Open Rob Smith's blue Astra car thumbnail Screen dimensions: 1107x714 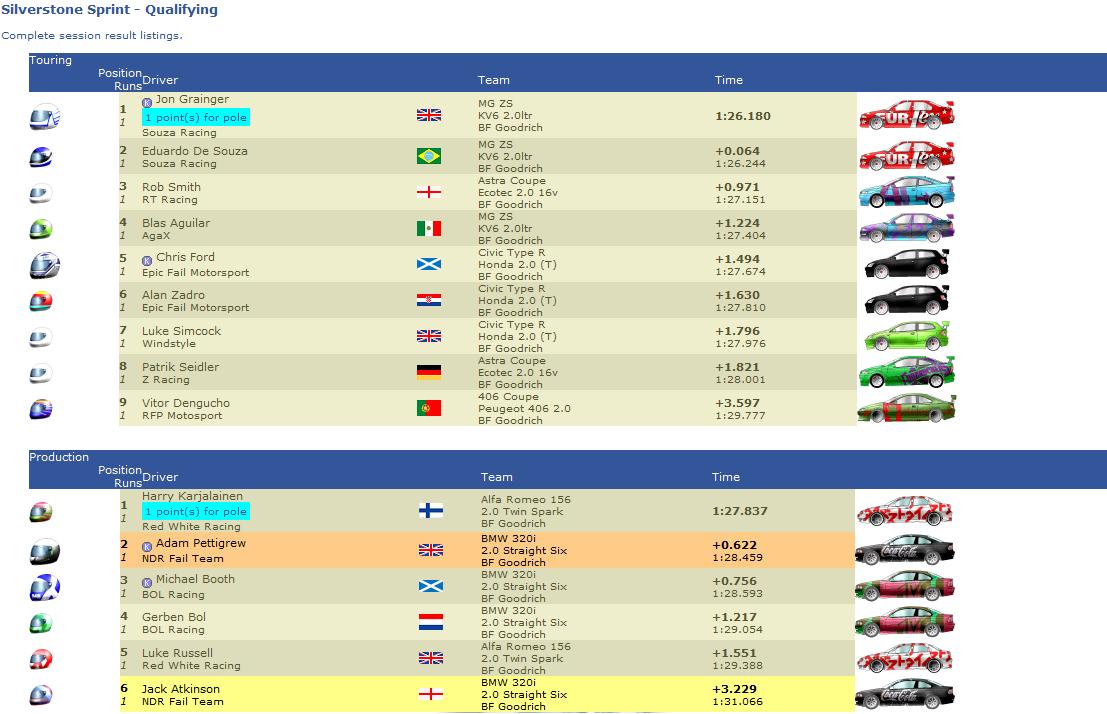click(x=906, y=192)
